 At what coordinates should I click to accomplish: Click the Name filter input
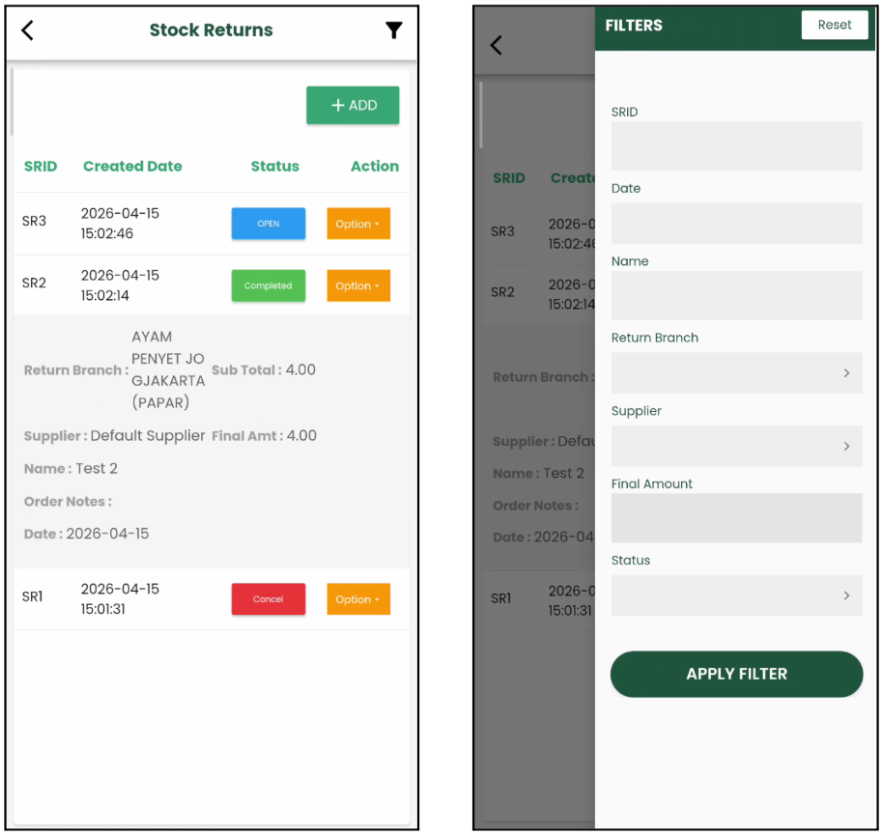(x=736, y=296)
